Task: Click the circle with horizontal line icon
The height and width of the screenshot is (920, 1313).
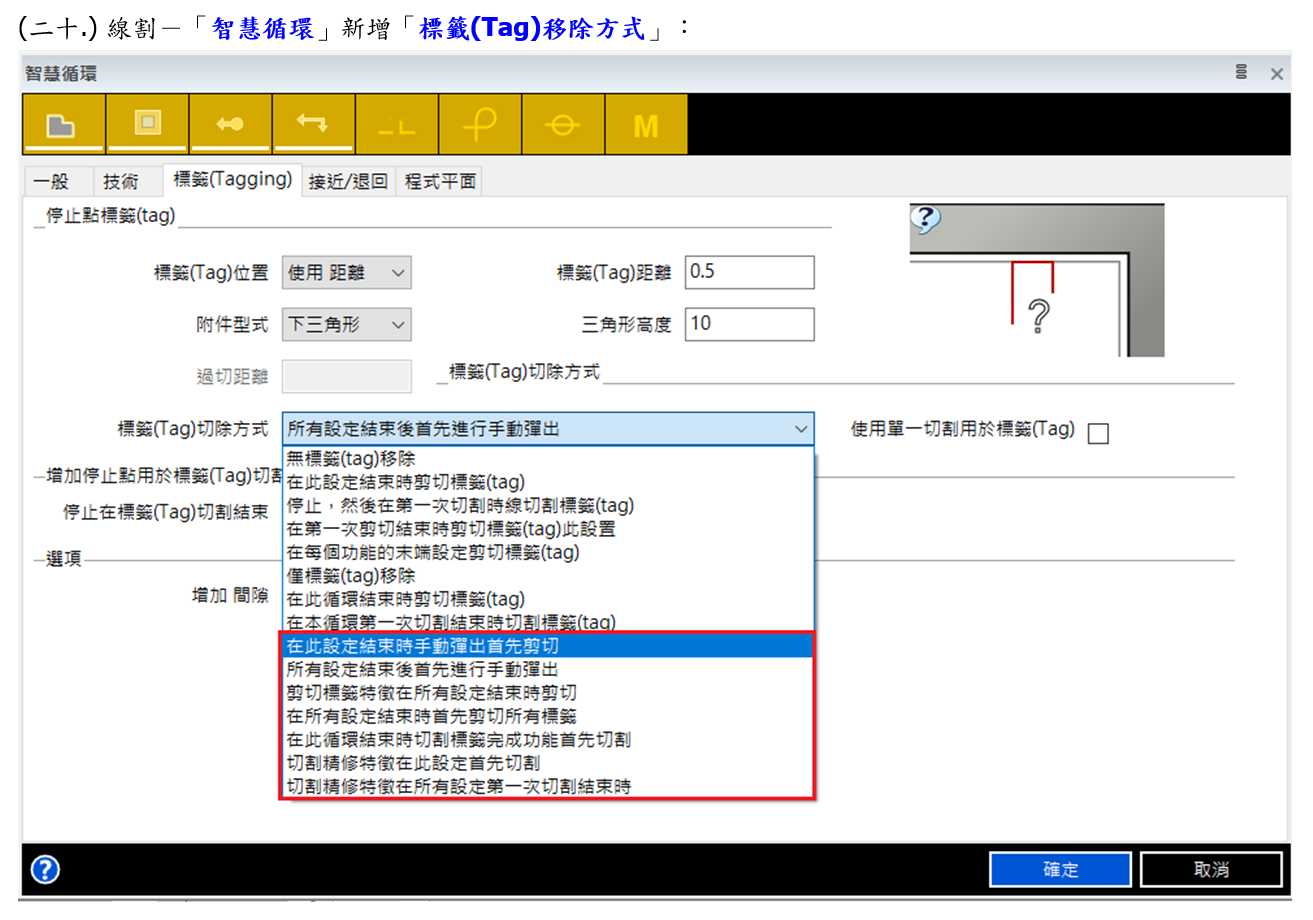Action: point(563,124)
